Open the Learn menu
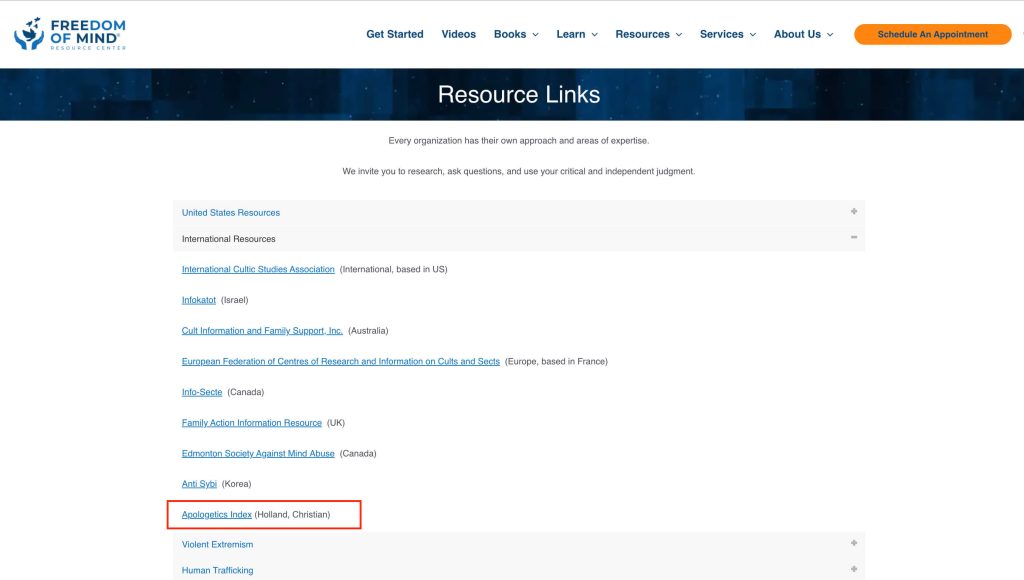 click(577, 34)
